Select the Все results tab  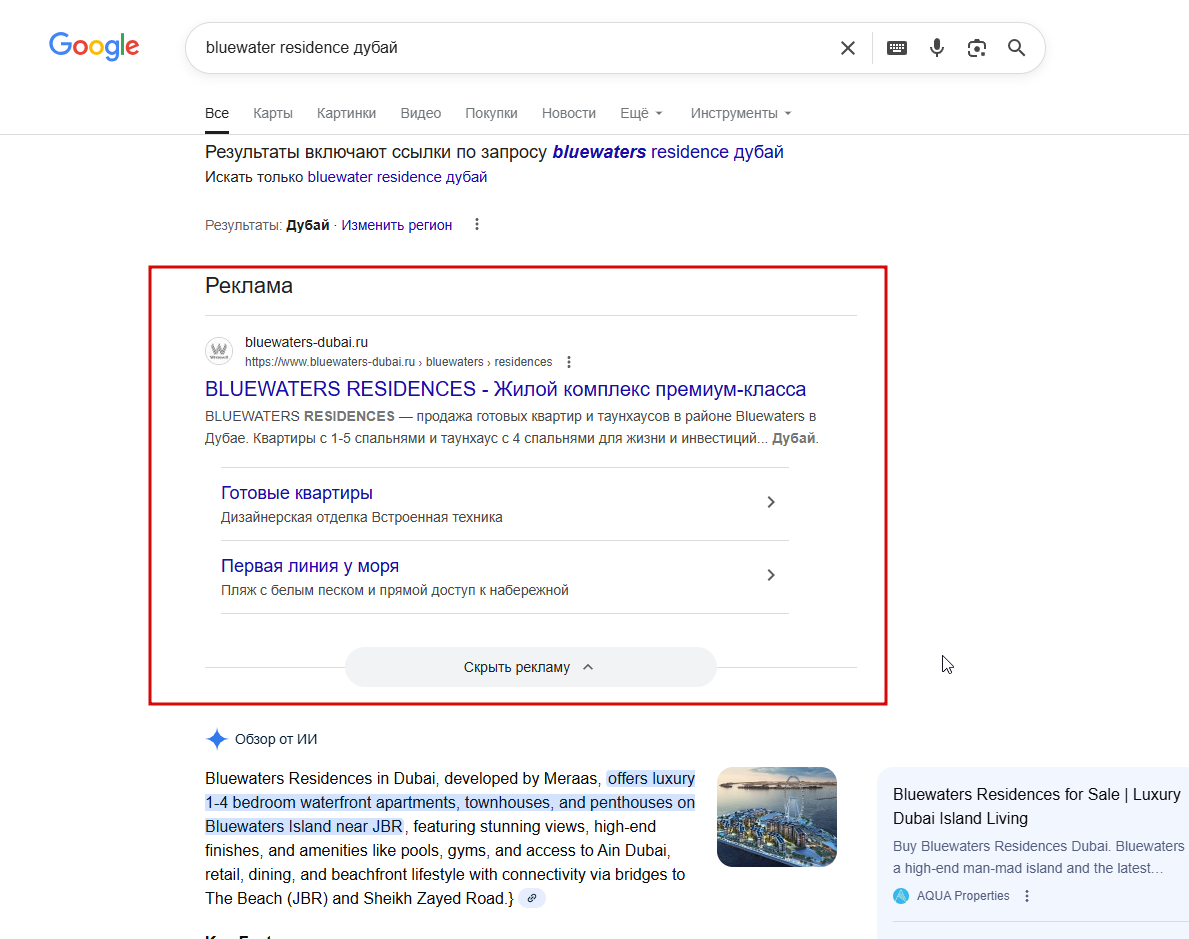tap(217, 113)
